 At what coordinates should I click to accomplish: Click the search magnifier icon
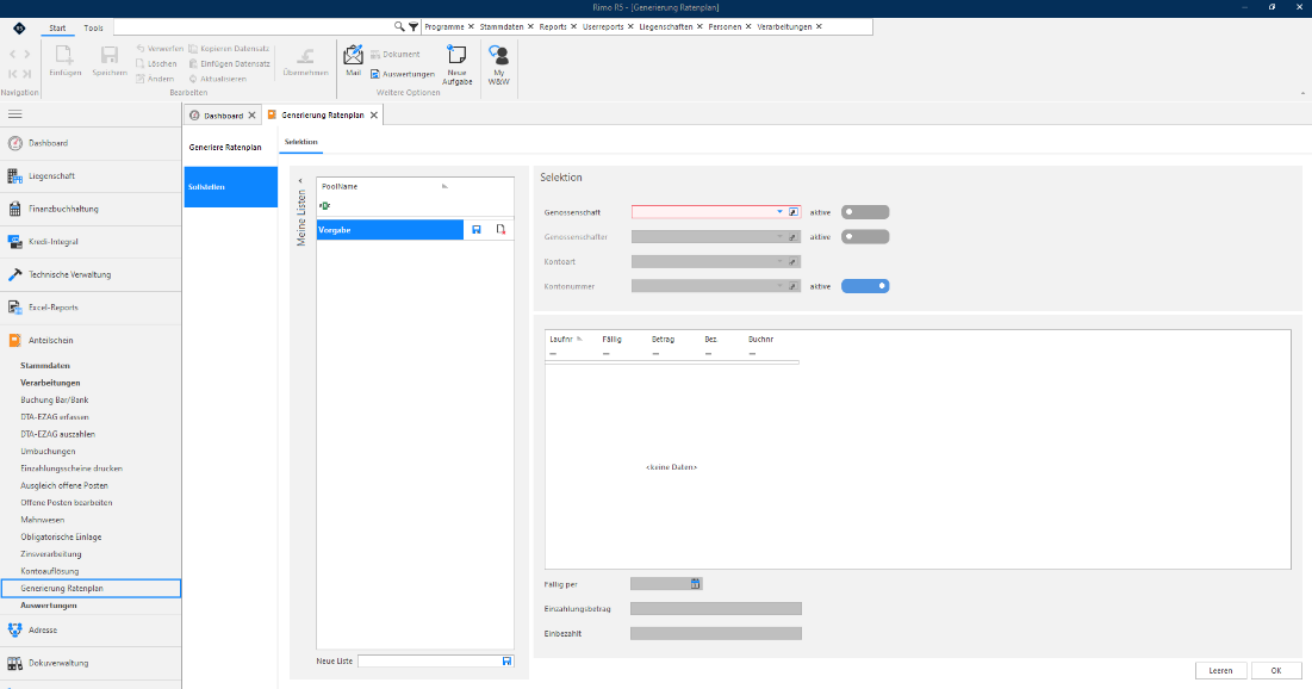[399, 27]
